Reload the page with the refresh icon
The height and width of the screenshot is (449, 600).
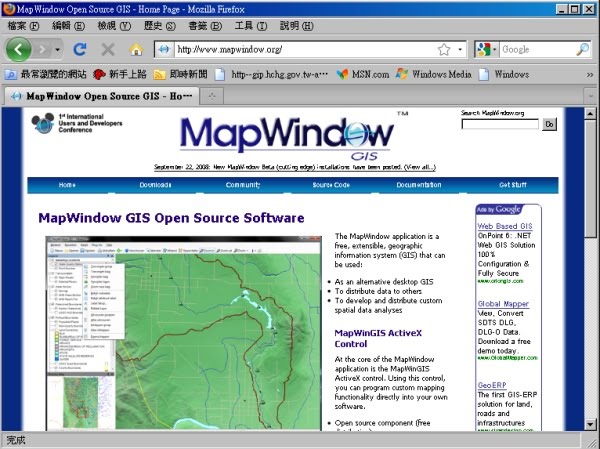[x=80, y=49]
